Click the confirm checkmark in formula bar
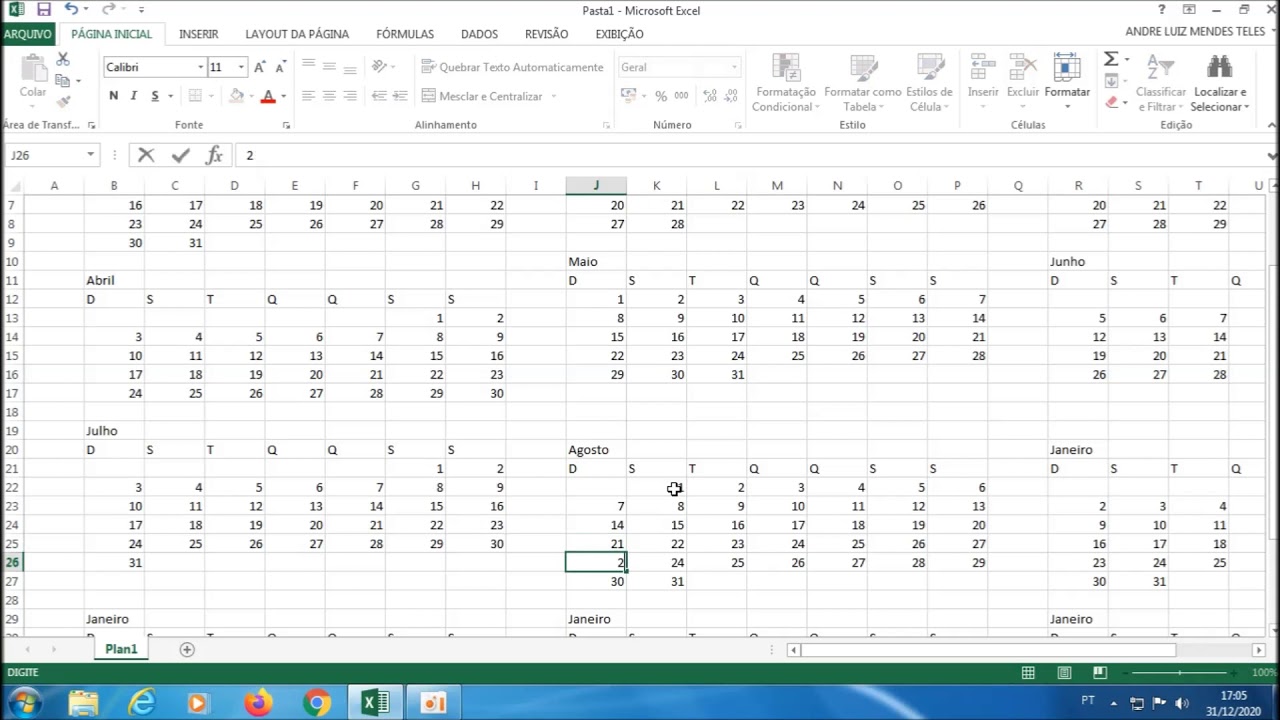This screenshot has width=1280, height=720. tap(180, 155)
